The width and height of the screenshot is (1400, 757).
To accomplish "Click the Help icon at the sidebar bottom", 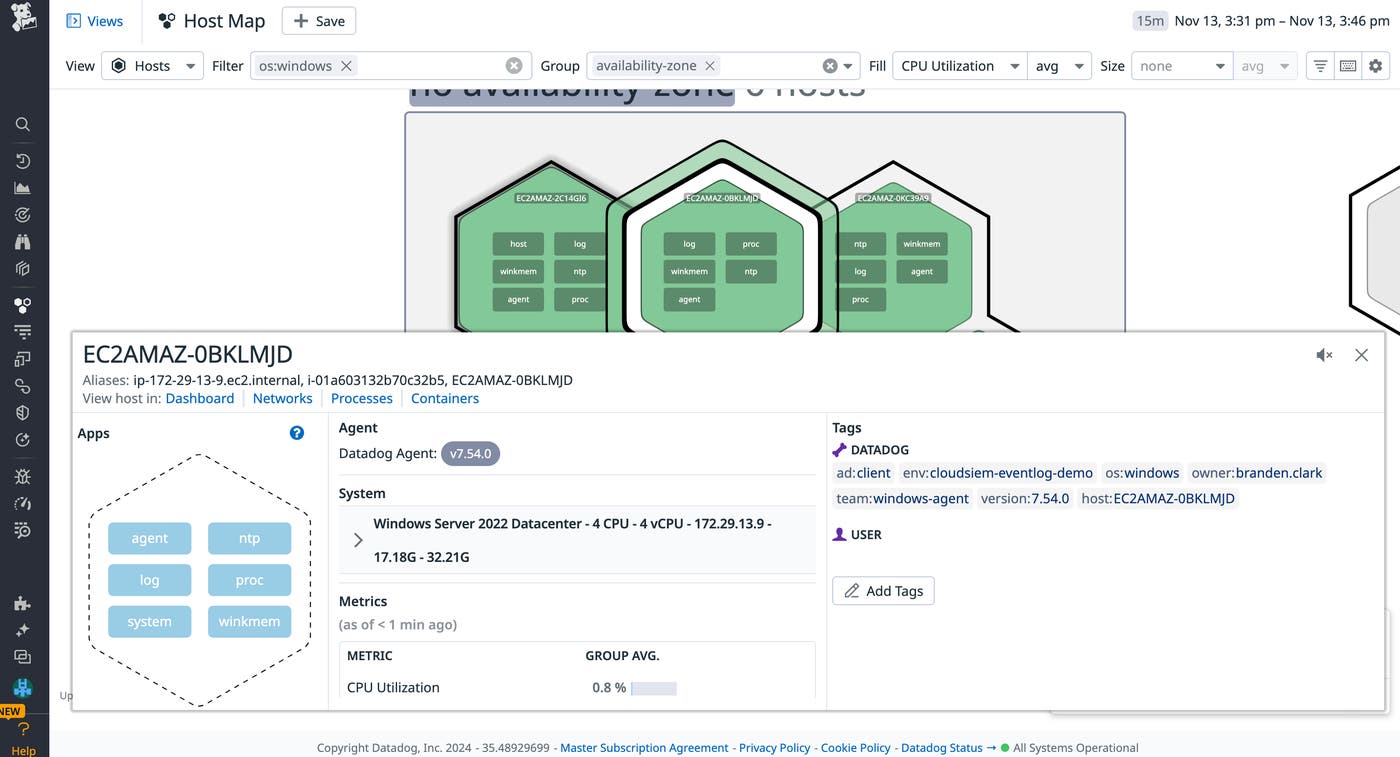I will point(22,729).
